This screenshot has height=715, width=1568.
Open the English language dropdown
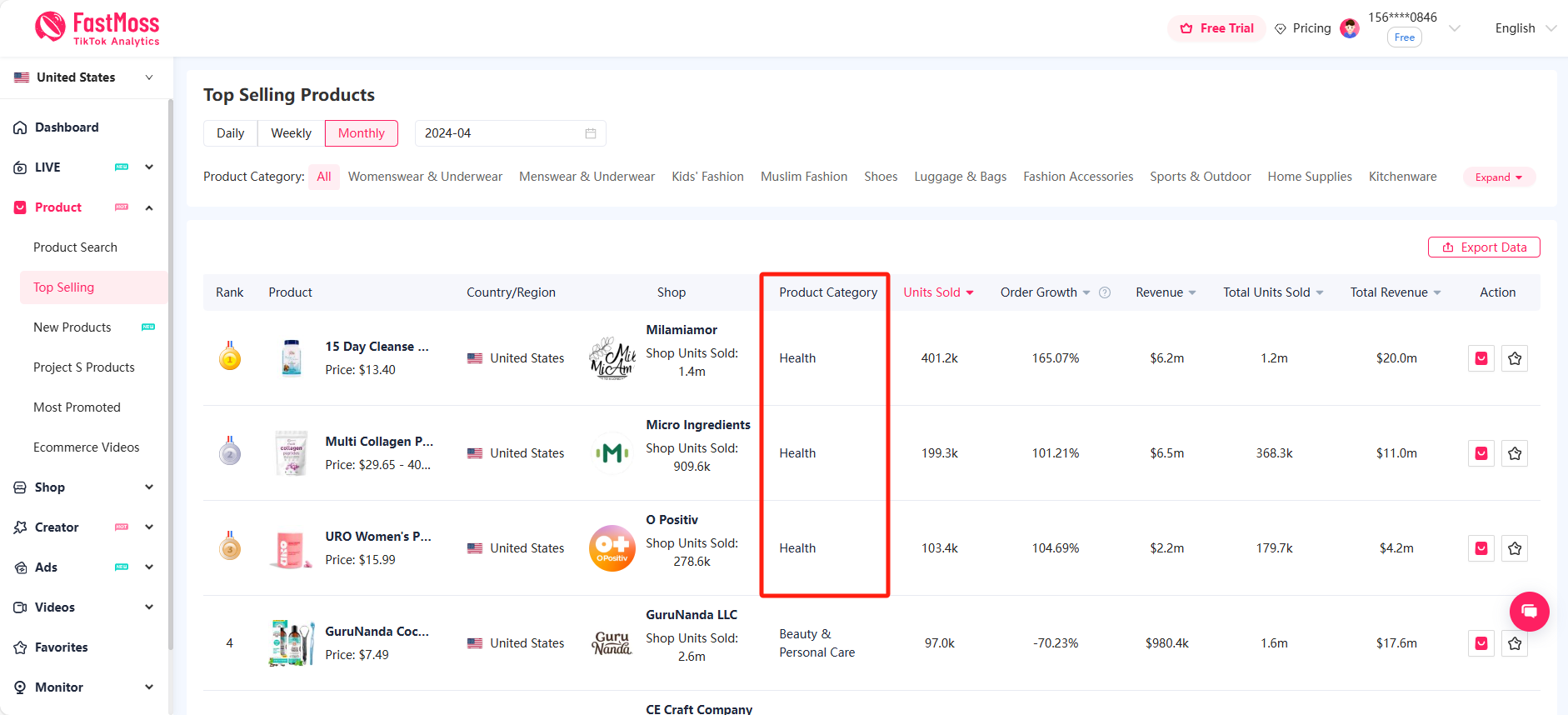1524,28
